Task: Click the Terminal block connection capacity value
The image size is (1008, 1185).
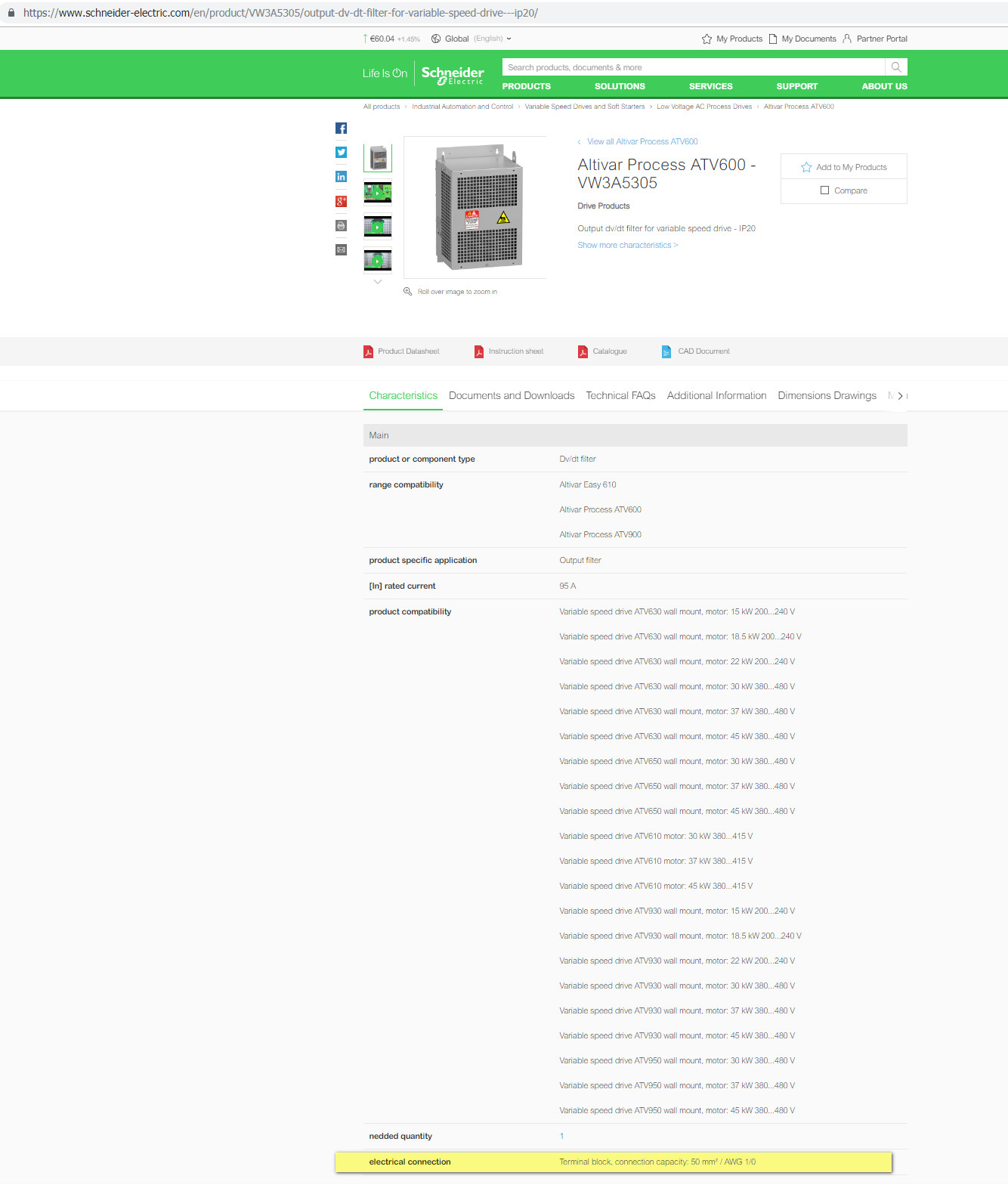Action: tap(657, 1162)
